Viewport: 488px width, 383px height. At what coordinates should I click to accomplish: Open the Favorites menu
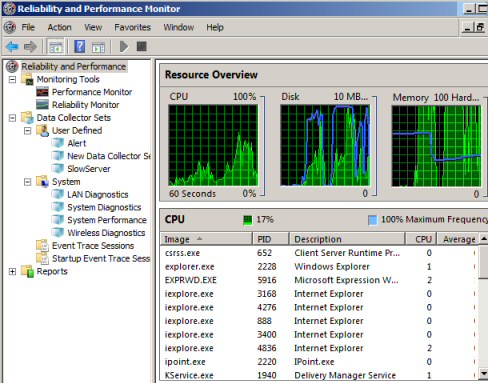point(132,27)
